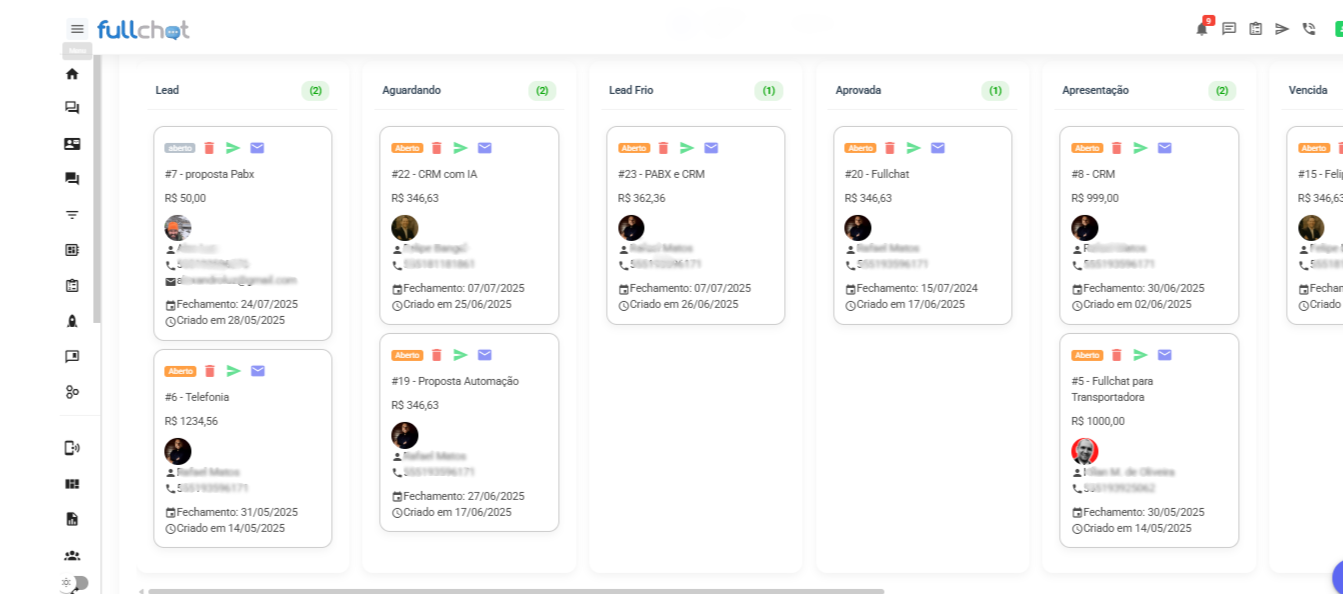Click the avatar on card #5 Transportadora
Image resolution: width=1343 pixels, height=594 pixels.
(x=1085, y=451)
